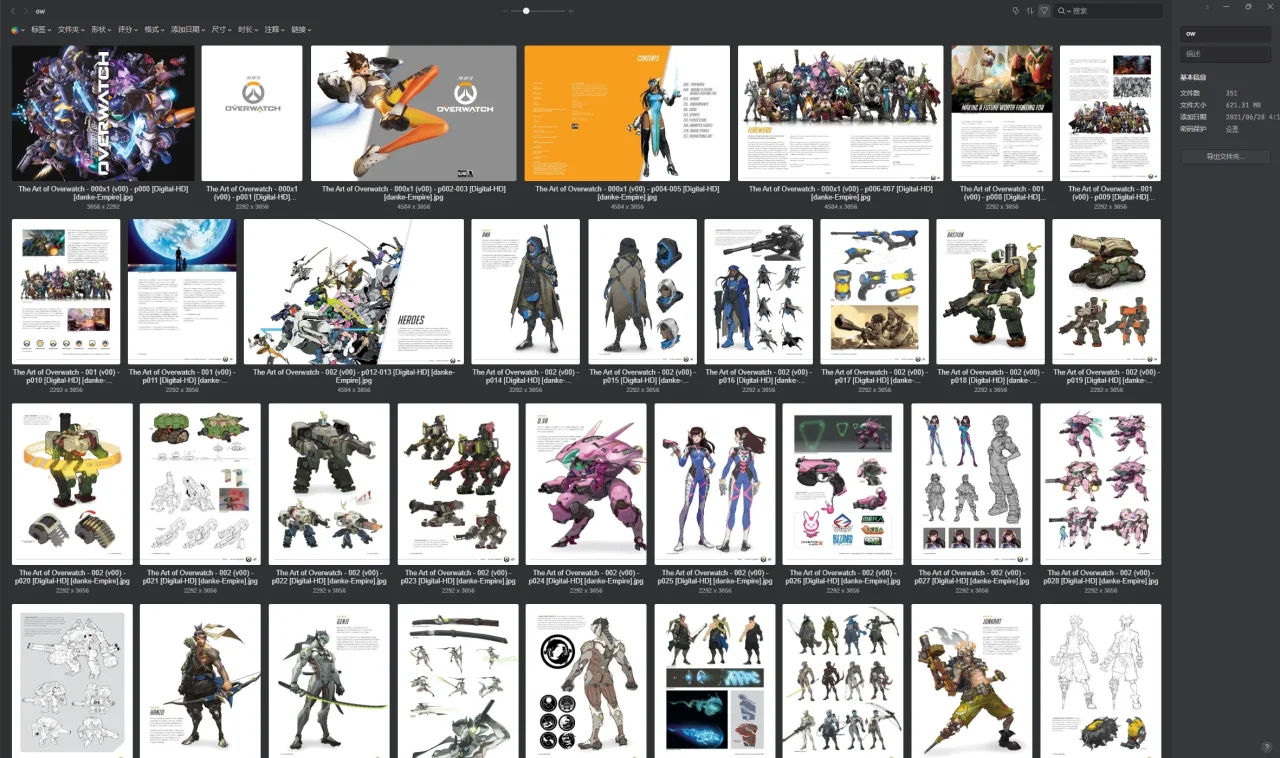Open the blue and yellow guns page p017

click(x=874, y=292)
